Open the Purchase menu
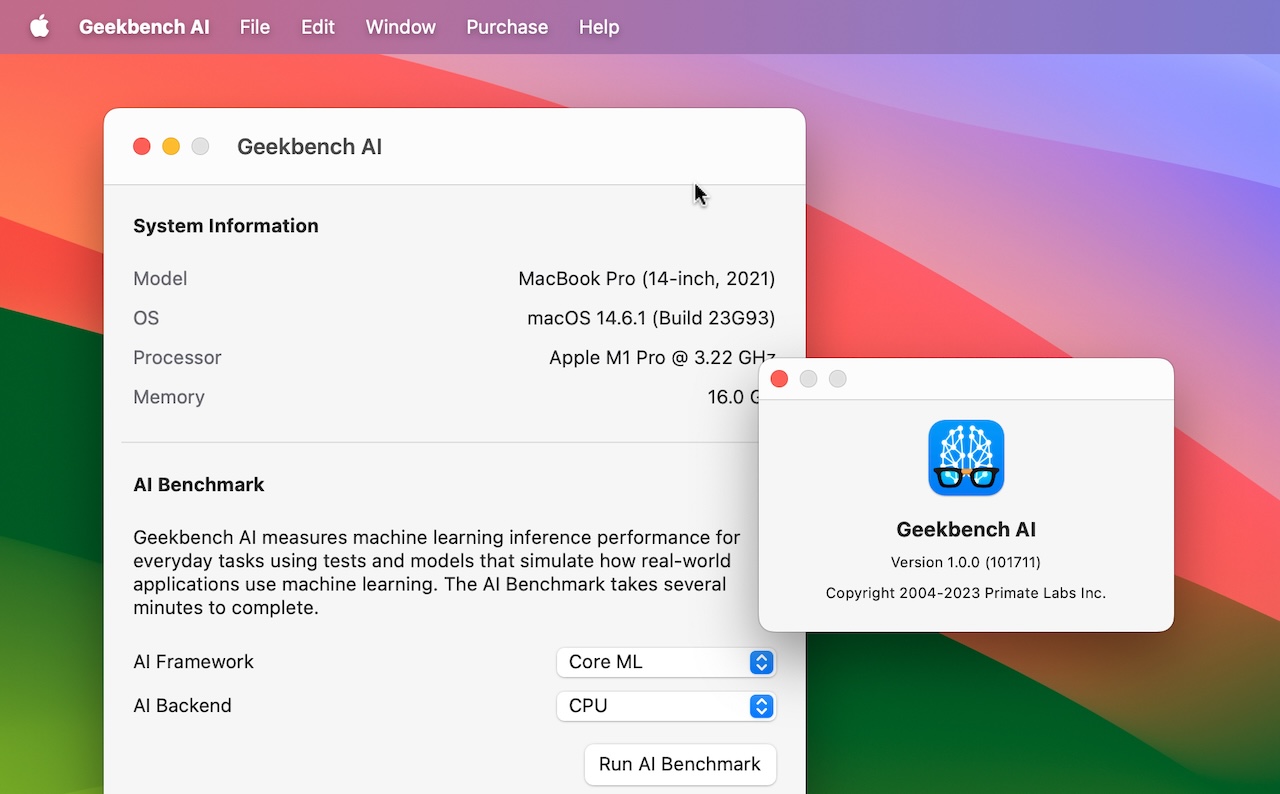The width and height of the screenshot is (1280, 794). point(507,27)
